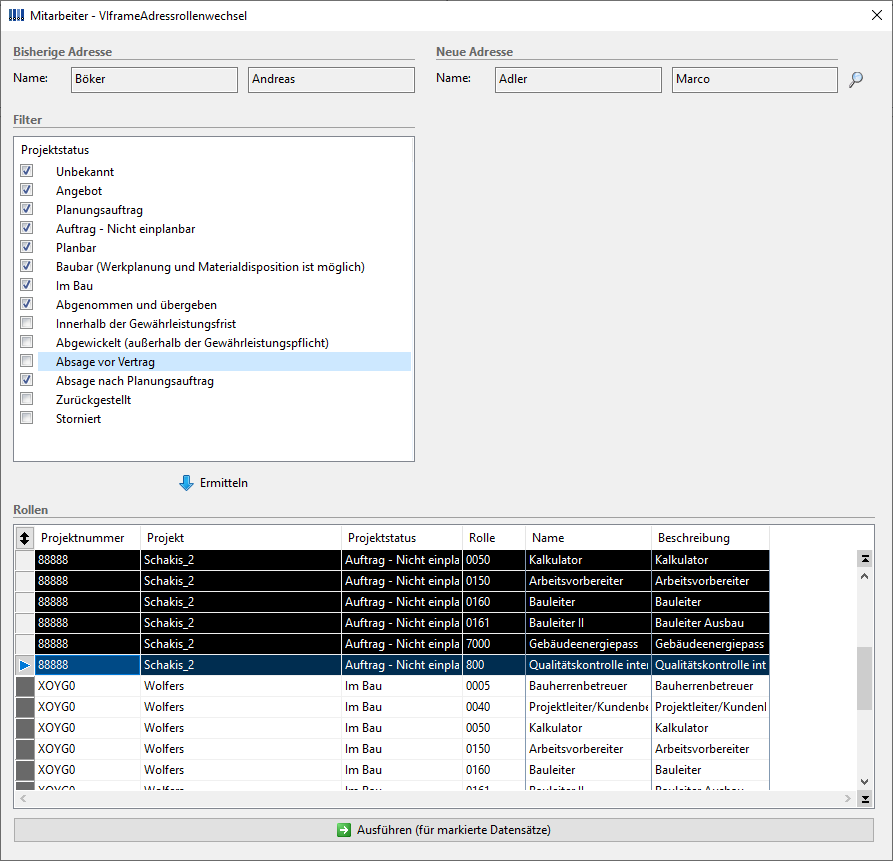This screenshot has height=861, width=893.
Task: Click the Name column header in Rollen table
Action: click(588, 538)
